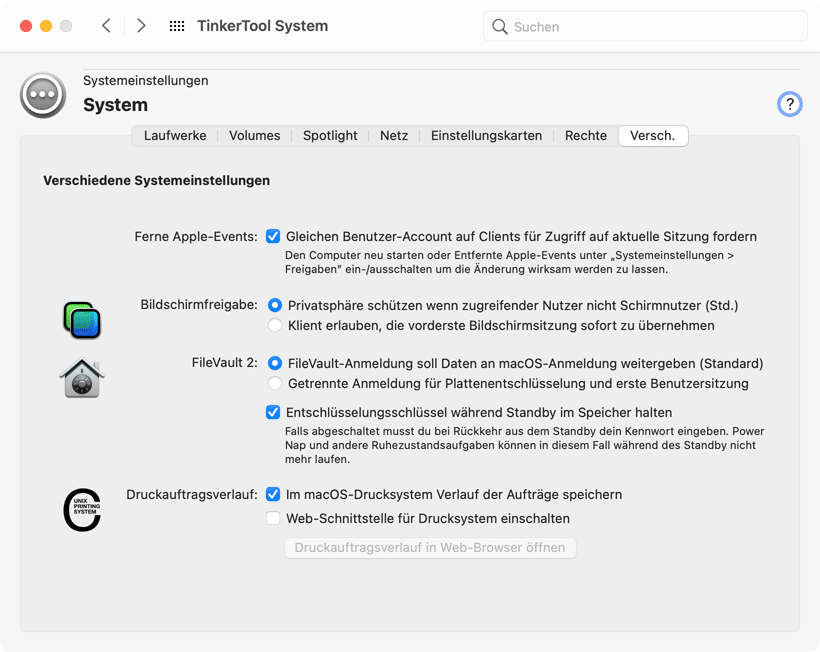
Task: Enable Web-Schnittstelle für Drucksystem checkbox
Action: 273,518
